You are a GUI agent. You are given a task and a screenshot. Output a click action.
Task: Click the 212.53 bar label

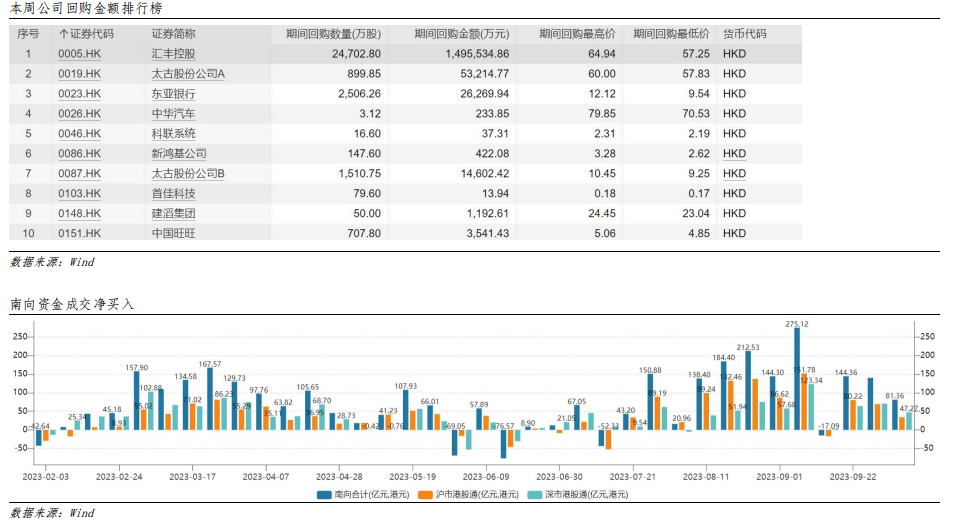(x=748, y=347)
